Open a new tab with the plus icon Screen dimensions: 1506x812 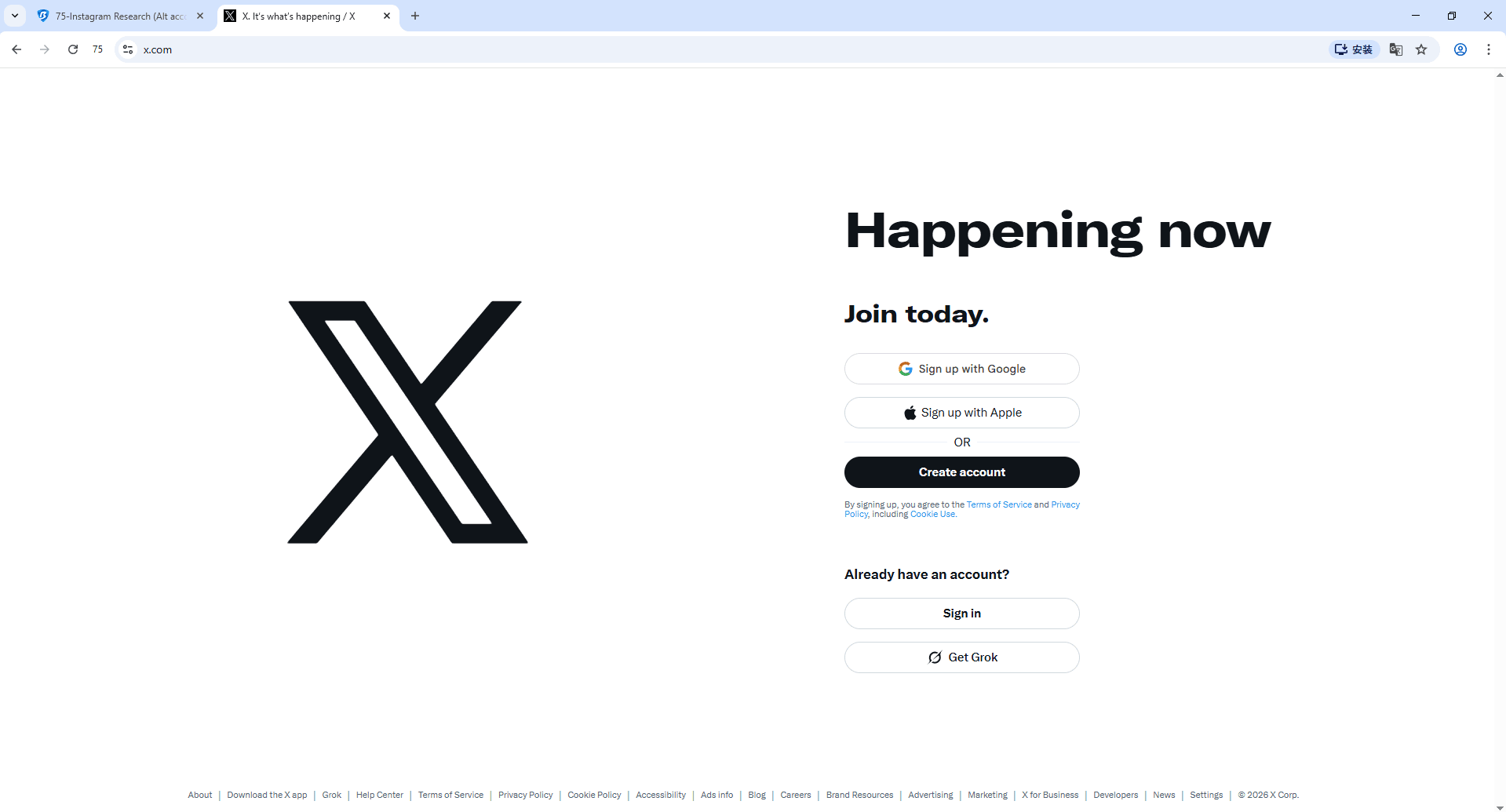pyautogui.click(x=415, y=16)
